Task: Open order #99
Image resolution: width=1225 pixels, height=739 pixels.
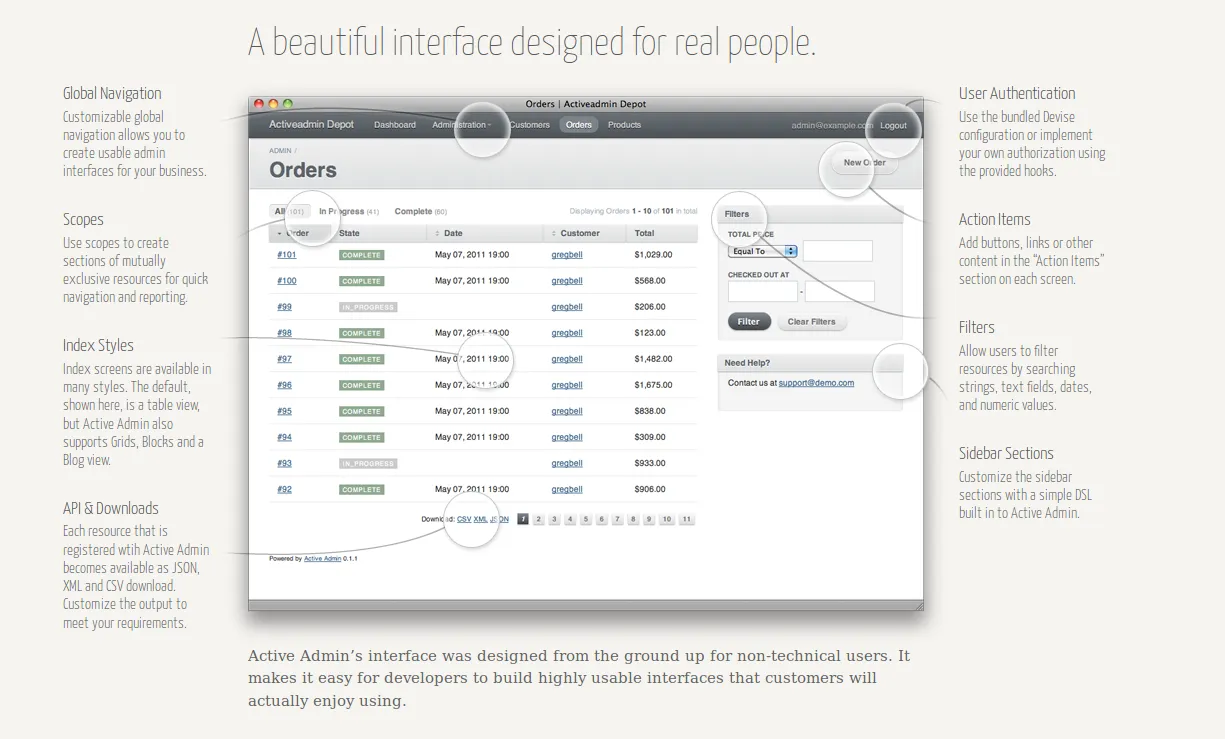Action: (x=284, y=307)
